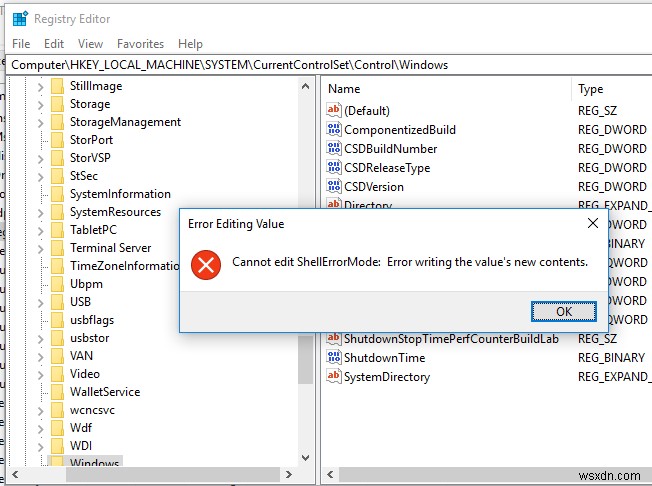The width and height of the screenshot is (652, 486).
Task: Open the Help menu
Action: (x=190, y=44)
